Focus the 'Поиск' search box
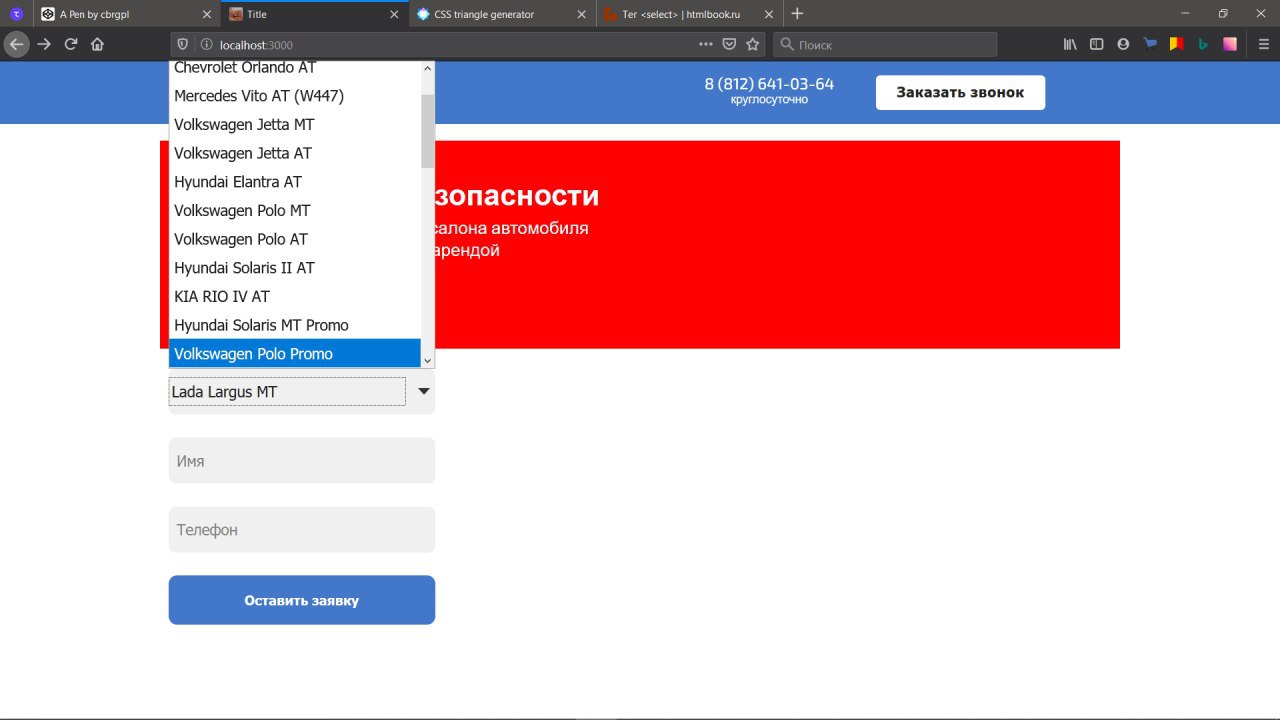Image resolution: width=1280 pixels, height=720 pixels. 885,44
